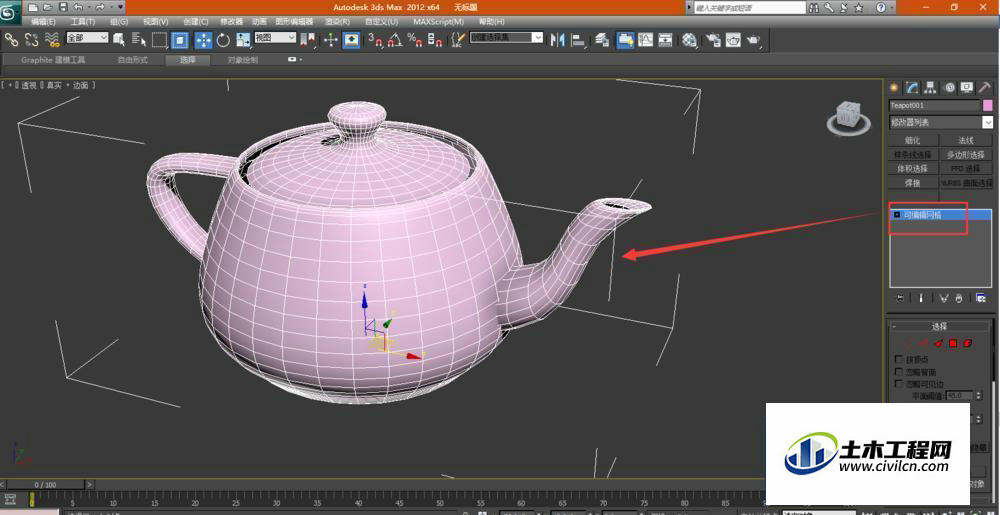Click the Unlink Selection icon
This screenshot has width=1000, height=515.
[32, 40]
